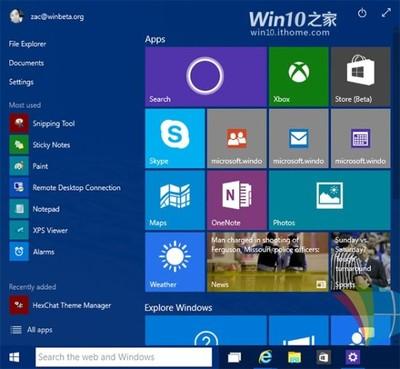
Task: Open the Search Cortana tile
Action: 206,77
